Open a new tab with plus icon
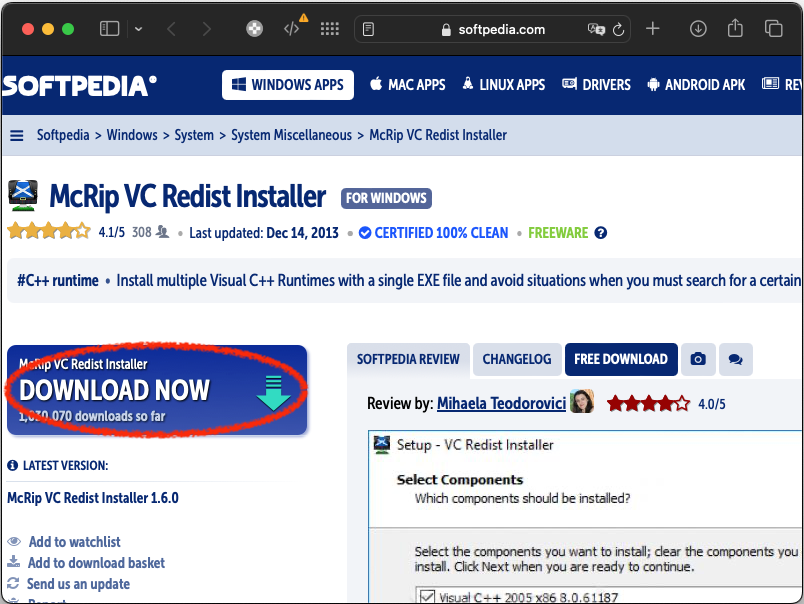Viewport: 804px width, 604px height. pos(652,29)
